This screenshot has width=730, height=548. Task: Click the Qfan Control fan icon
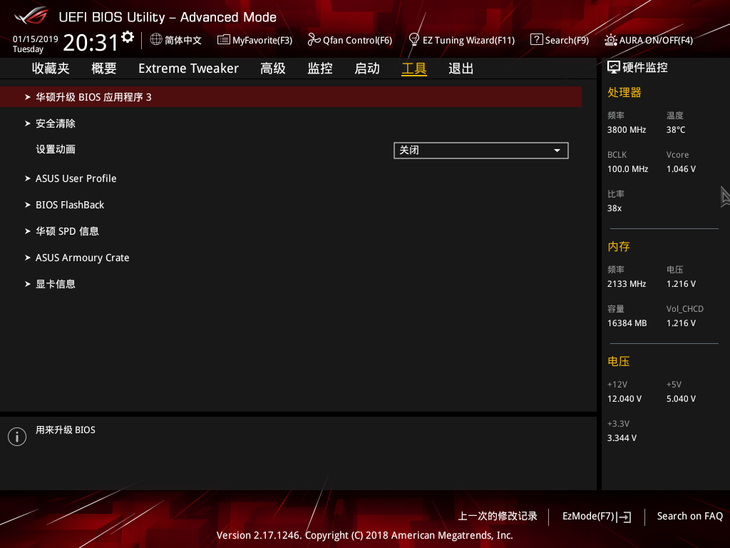click(314, 40)
